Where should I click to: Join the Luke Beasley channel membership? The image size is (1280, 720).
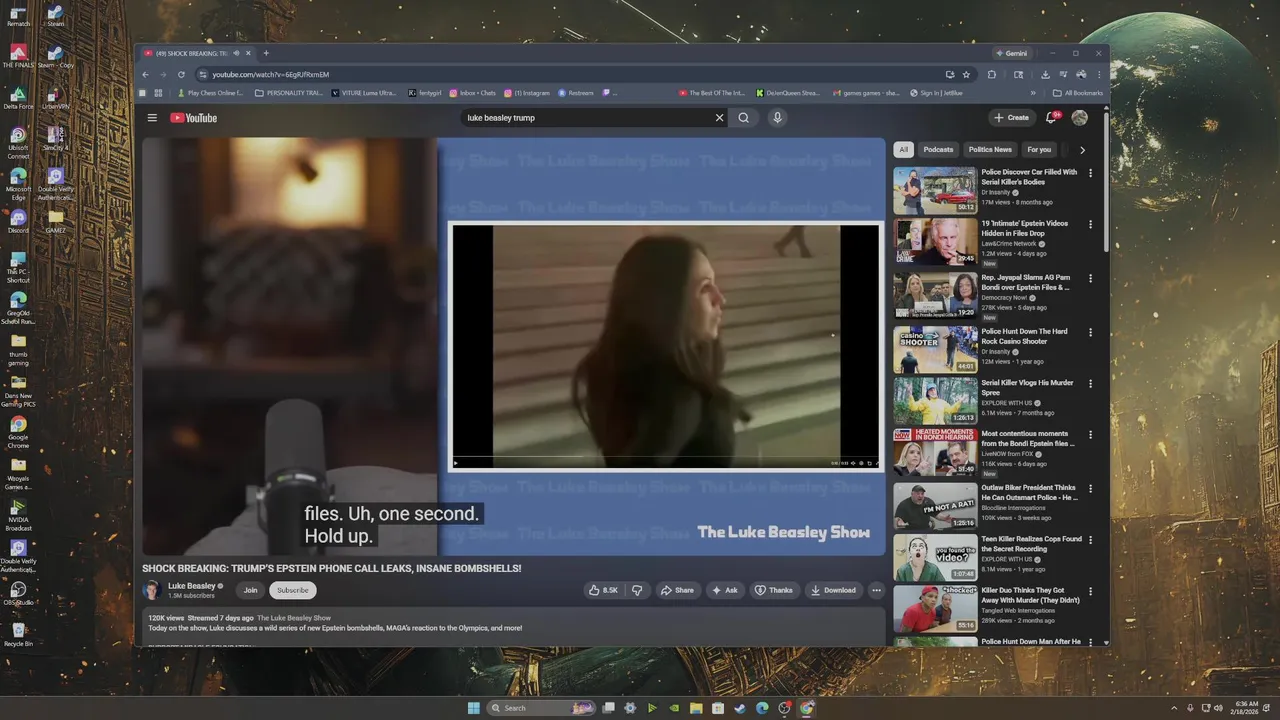coord(250,590)
